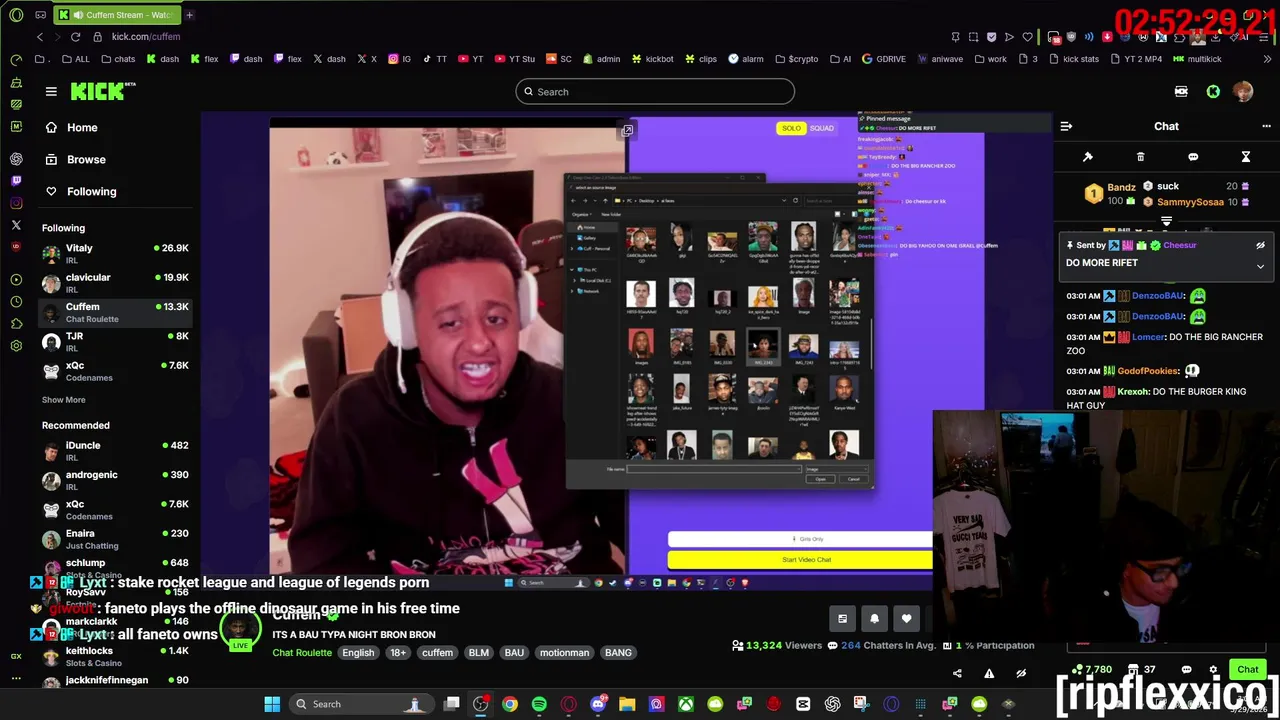Click the heart follow button
The width and height of the screenshot is (1280, 720).
[x=906, y=619]
